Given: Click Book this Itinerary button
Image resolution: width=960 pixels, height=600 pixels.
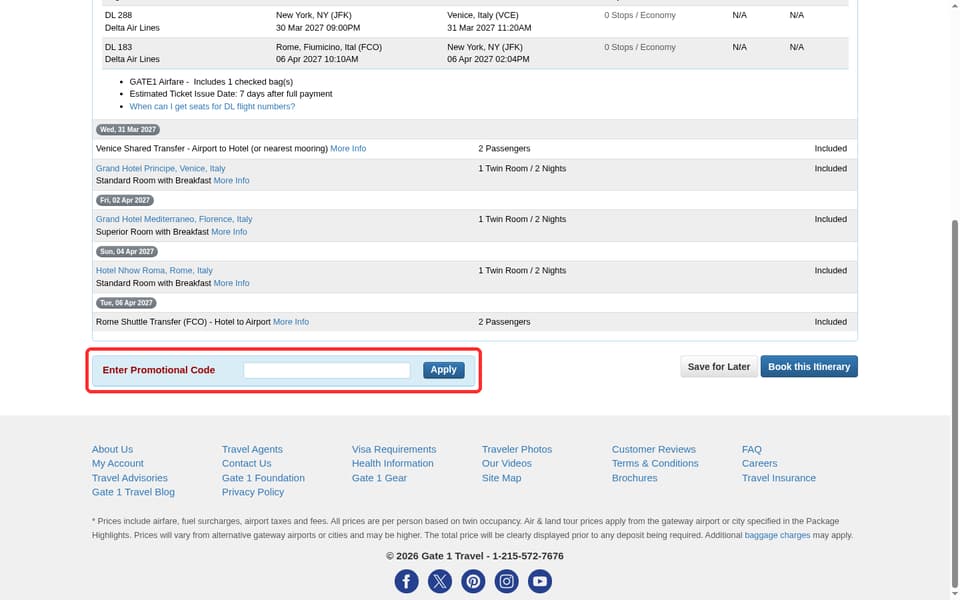Looking at the screenshot, I should tap(809, 367).
